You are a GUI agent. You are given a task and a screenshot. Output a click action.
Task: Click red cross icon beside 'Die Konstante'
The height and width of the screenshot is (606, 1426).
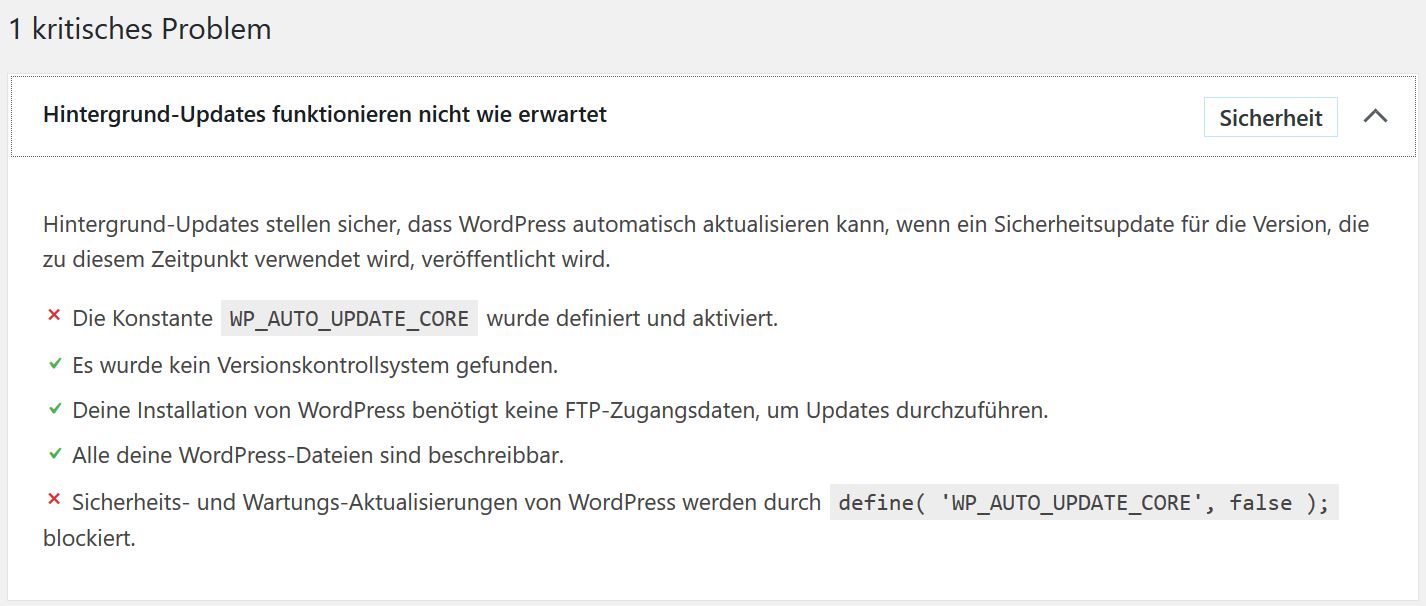click(55, 316)
